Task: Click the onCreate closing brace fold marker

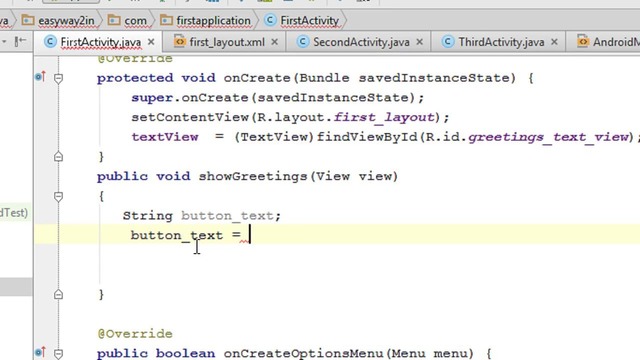Action: (x=58, y=156)
